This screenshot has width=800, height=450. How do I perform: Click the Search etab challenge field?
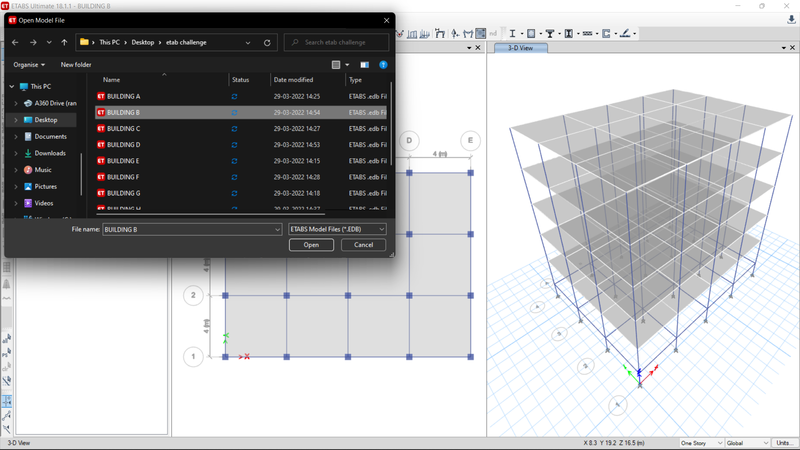pos(337,42)
